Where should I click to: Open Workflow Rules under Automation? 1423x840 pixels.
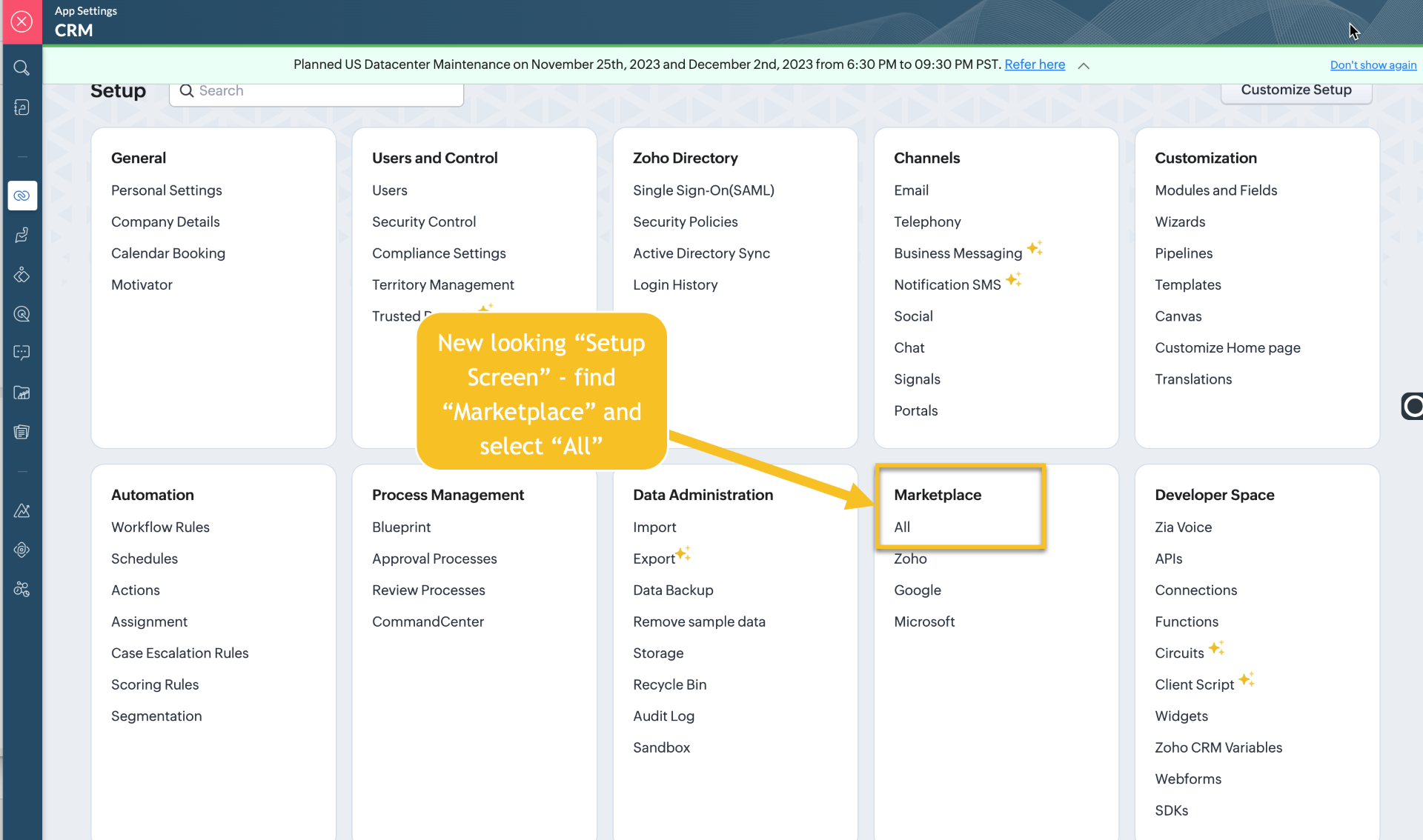click(x=160, y=527)
